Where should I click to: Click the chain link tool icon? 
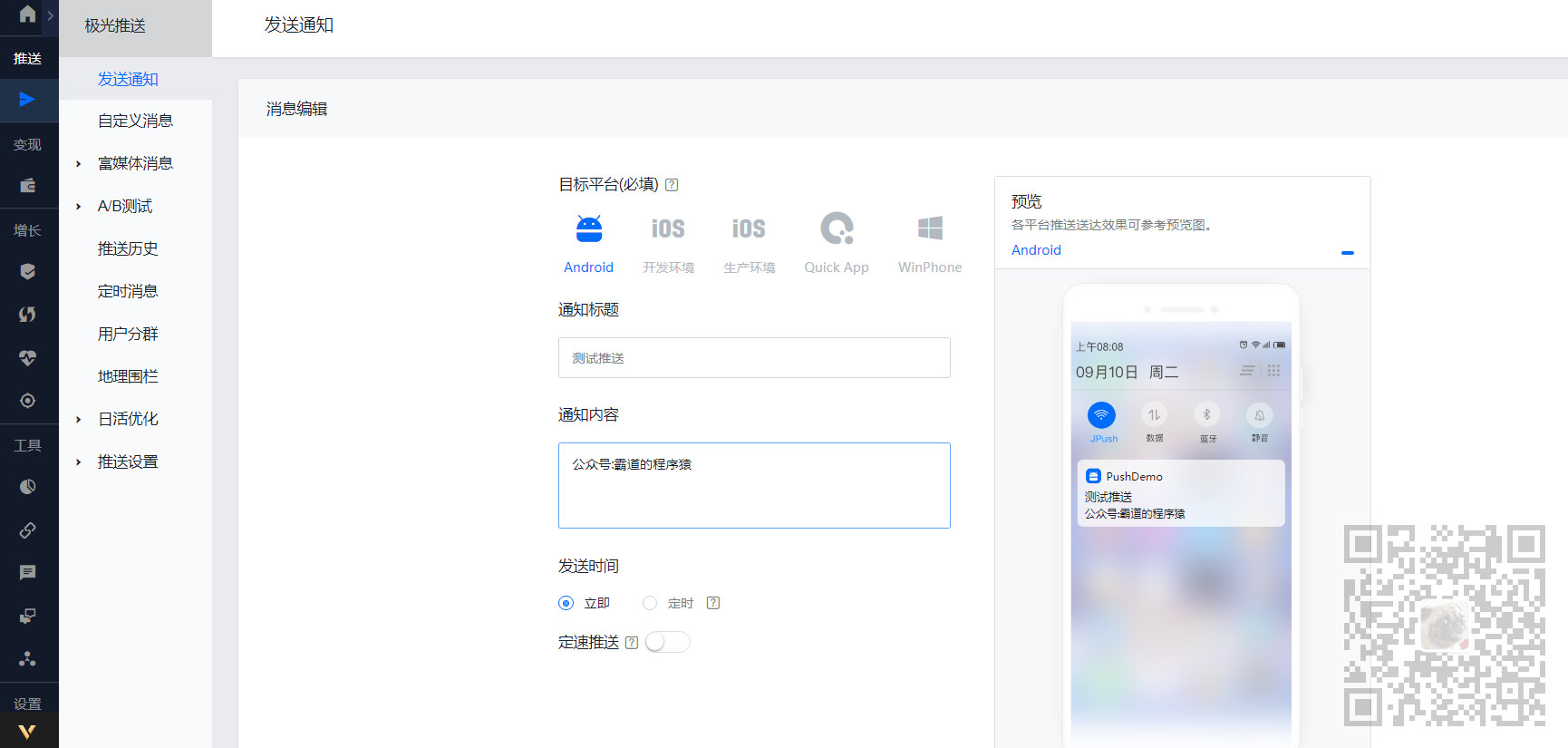pyautogui.click(x=28, y=529)
